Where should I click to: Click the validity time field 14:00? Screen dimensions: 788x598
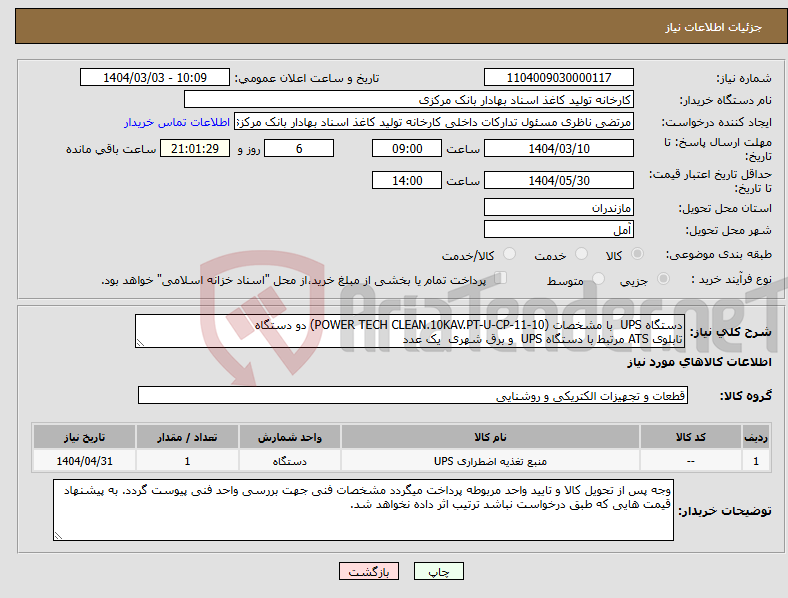[x=407, y=180]
